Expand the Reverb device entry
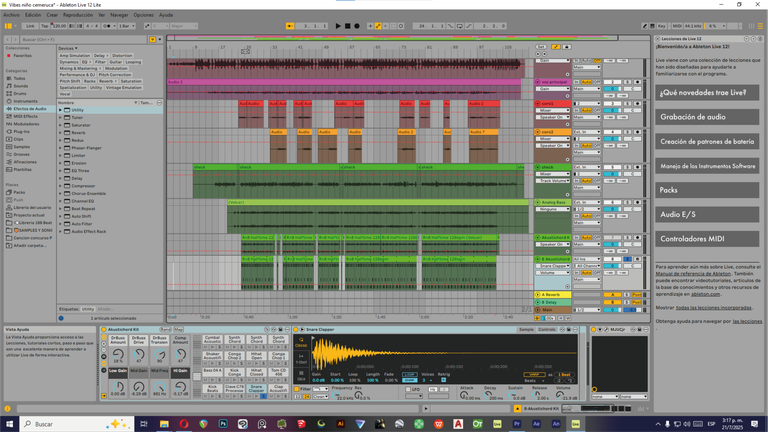This screenshot has width=768, height=432. pos(61,133)
